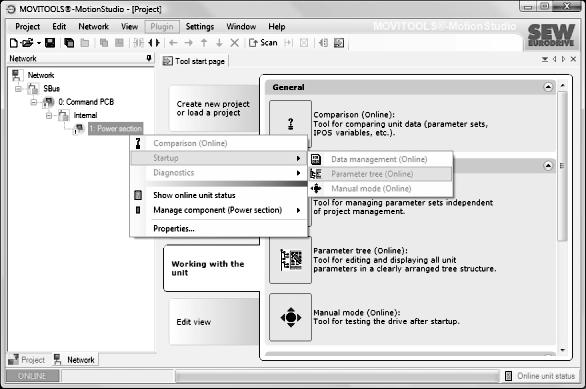586x389 pixels.
Task: Open the tab list dropdown at top right
Action: click(545, 59)
